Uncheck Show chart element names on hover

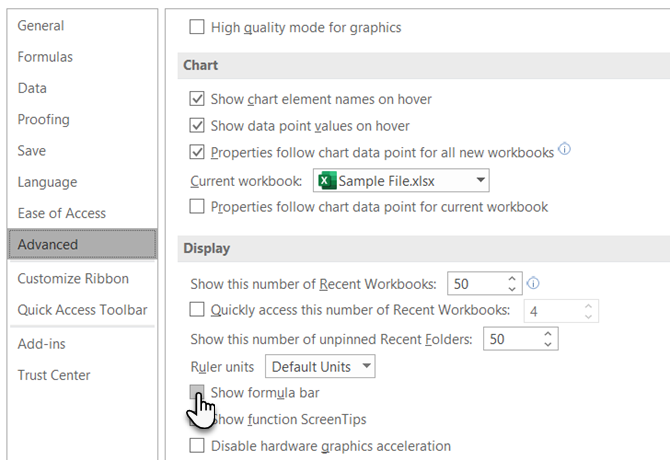(x=197, y=99)
